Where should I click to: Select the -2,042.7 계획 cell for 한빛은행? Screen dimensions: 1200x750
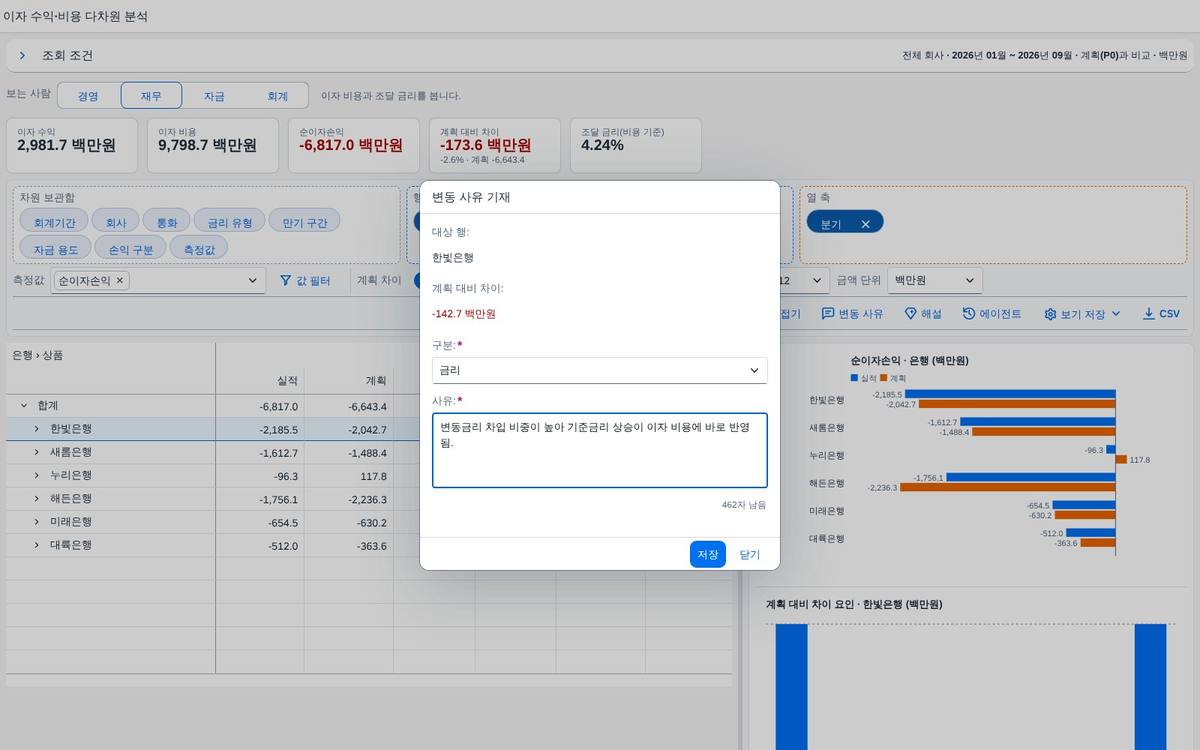pyautogui.click(x=349, y=429)
